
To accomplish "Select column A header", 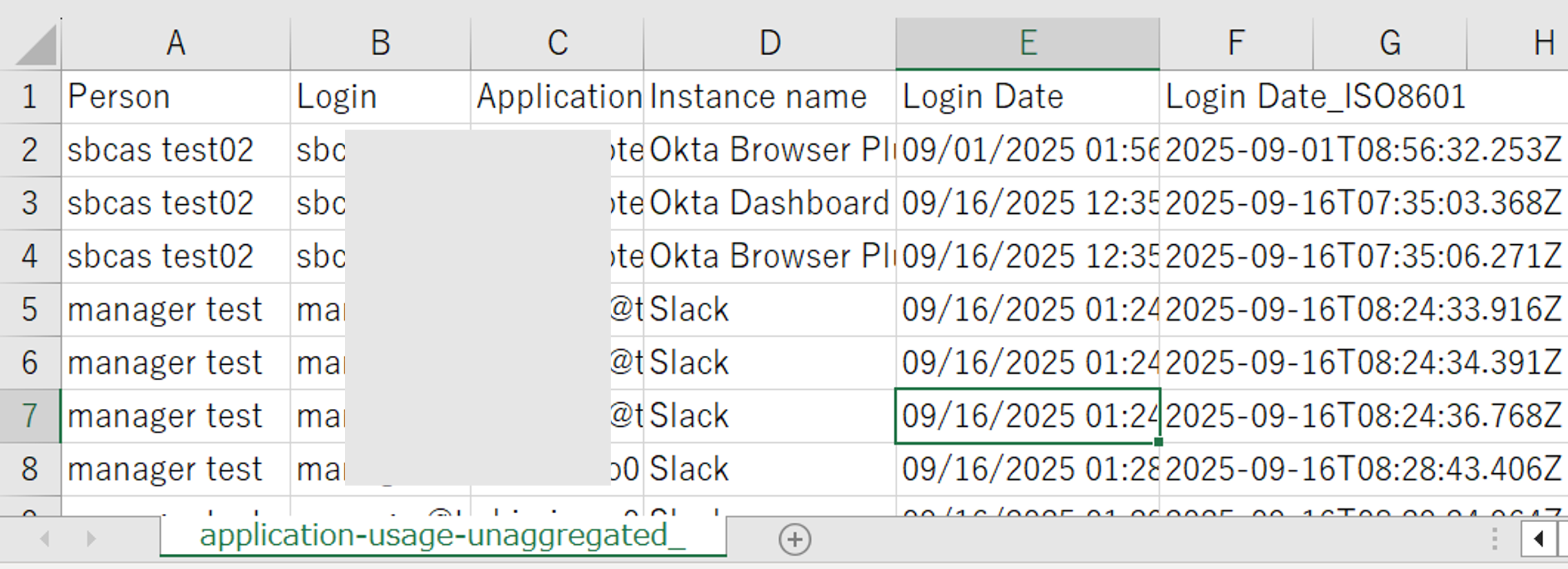I will (175, 43).
